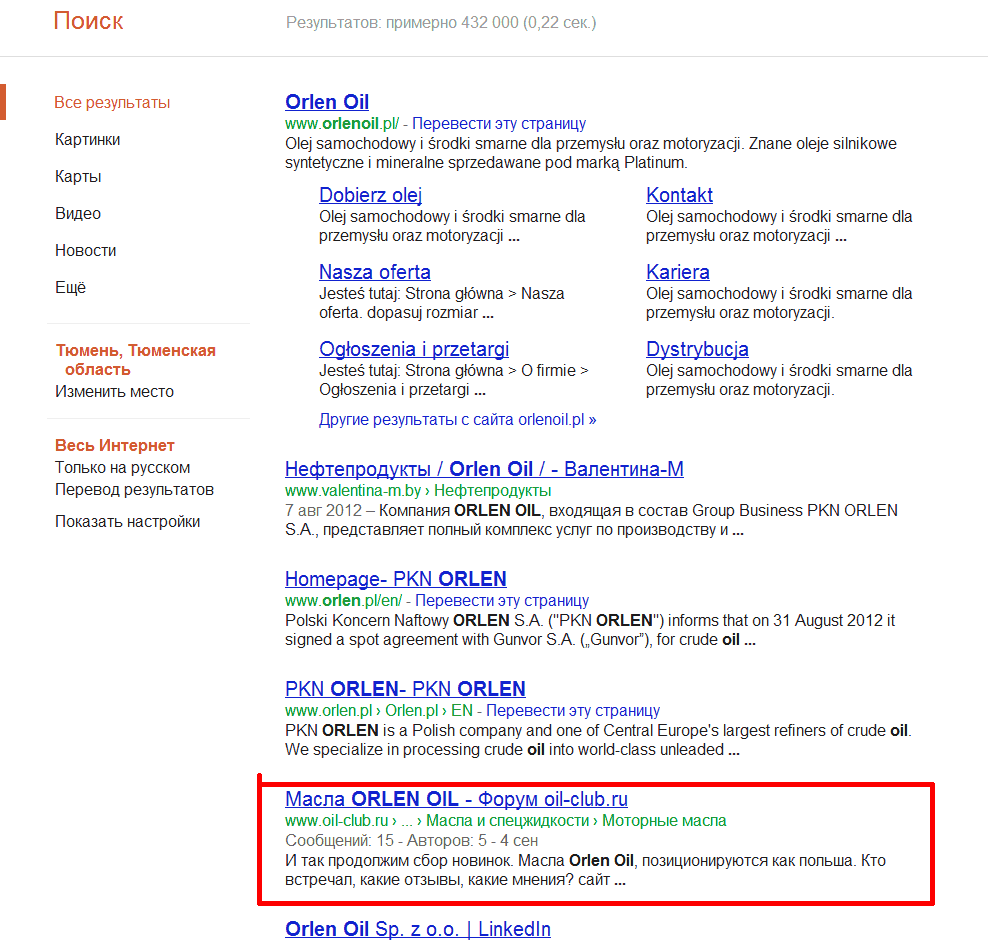Open the Dystrybucja sitelink
The height and width of the screenshot is (941, 988).
pos(698,349)
